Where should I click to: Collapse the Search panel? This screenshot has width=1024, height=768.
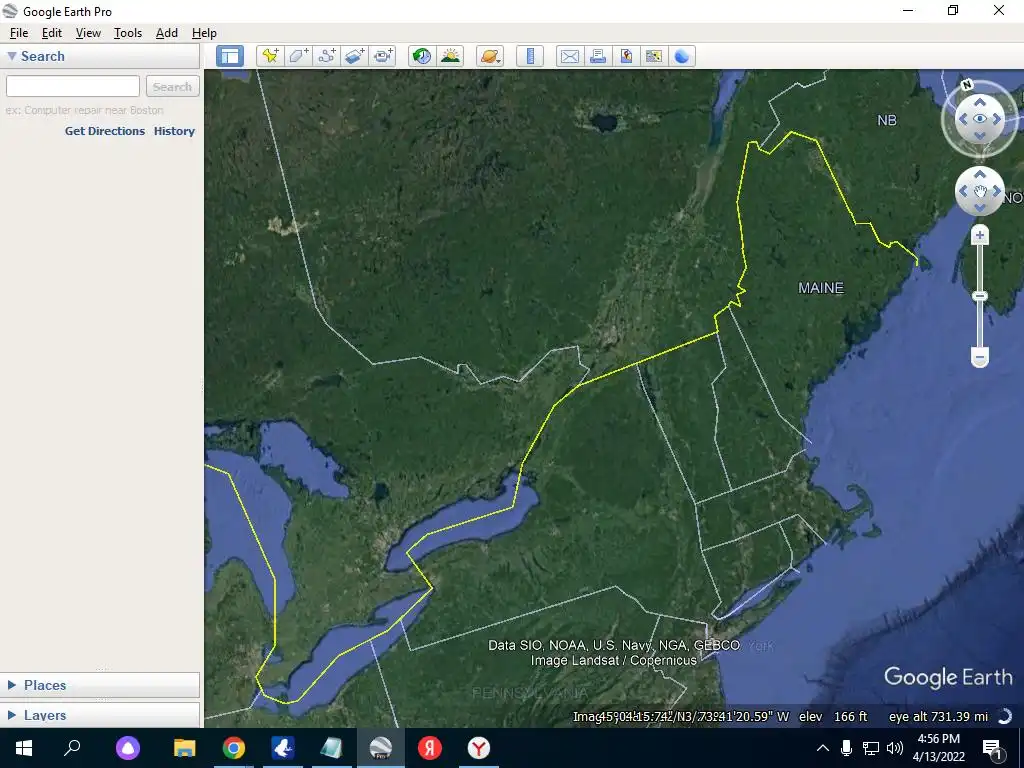point(12,56)
